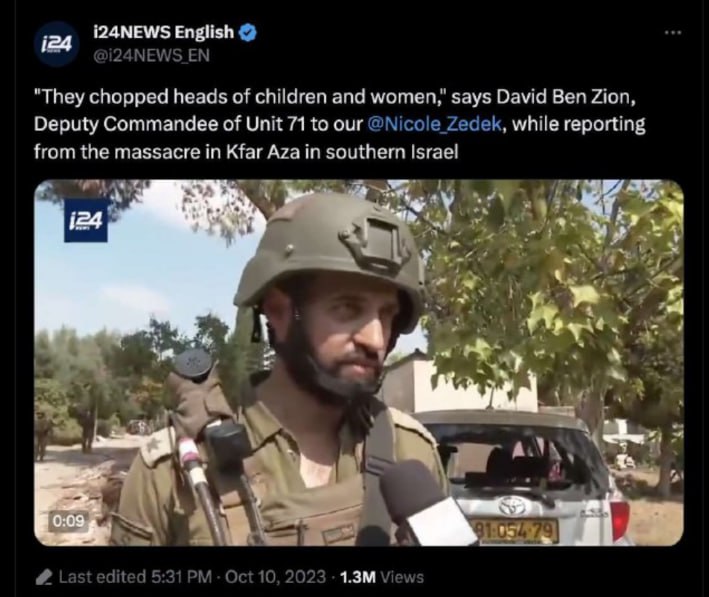Click the pencil edit history icon

coord(44,578)
